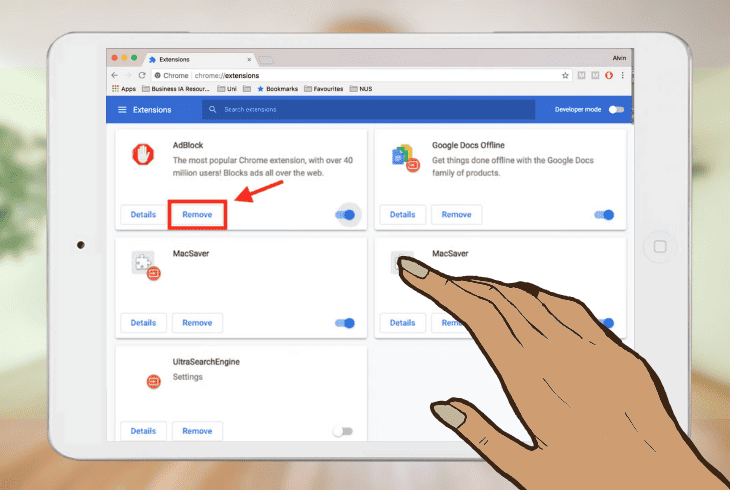730x490 pixels.
Task: Click Details for Google Docs Offline
Action: 403,215
